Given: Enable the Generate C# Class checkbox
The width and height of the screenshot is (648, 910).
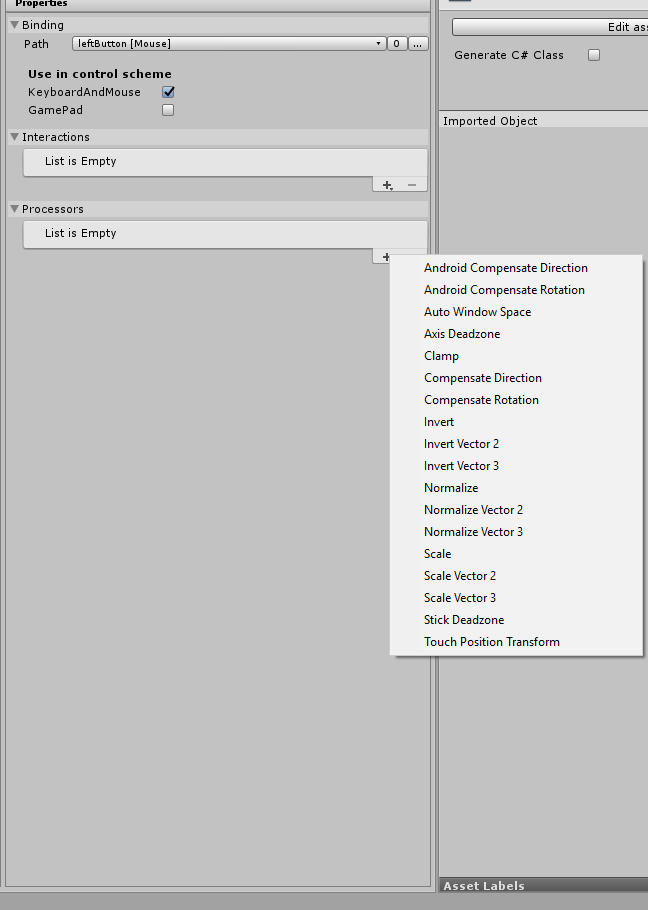Looking at the screenshot, I should 594,55.
